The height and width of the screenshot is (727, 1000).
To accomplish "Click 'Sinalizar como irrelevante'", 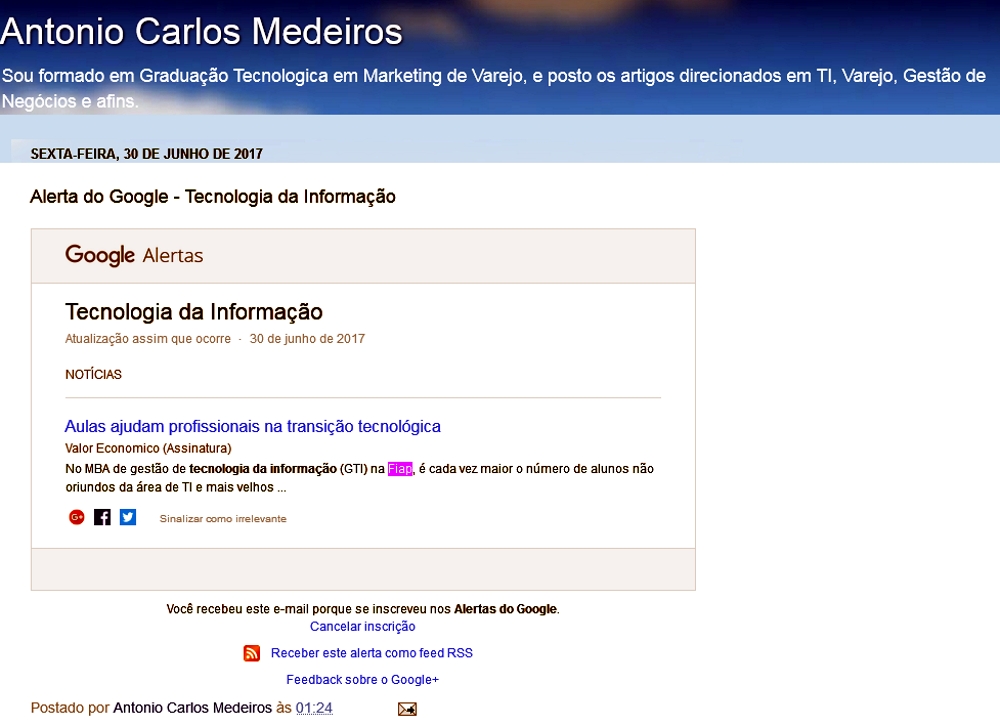I will [x=223, y=518].
